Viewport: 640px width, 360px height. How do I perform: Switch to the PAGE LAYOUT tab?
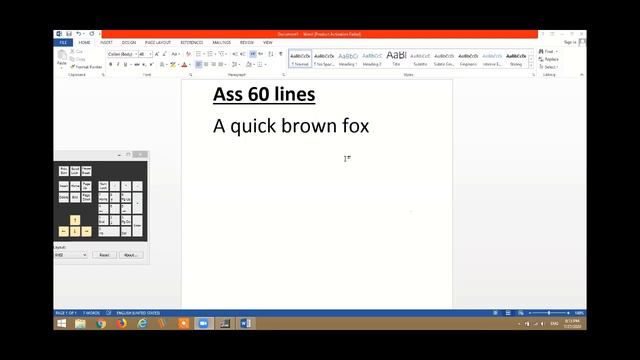pyautogui.click(x=158, y=42)
